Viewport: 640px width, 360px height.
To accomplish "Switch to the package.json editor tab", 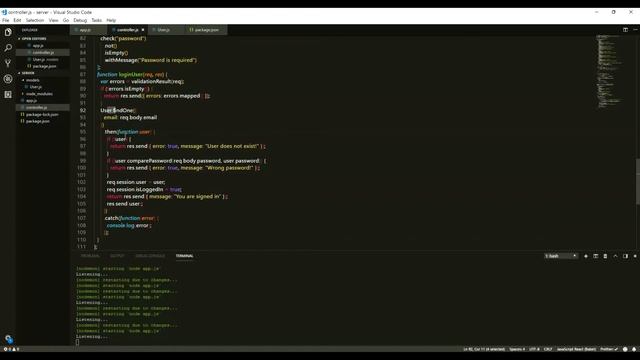I will [x=206, y=30].
